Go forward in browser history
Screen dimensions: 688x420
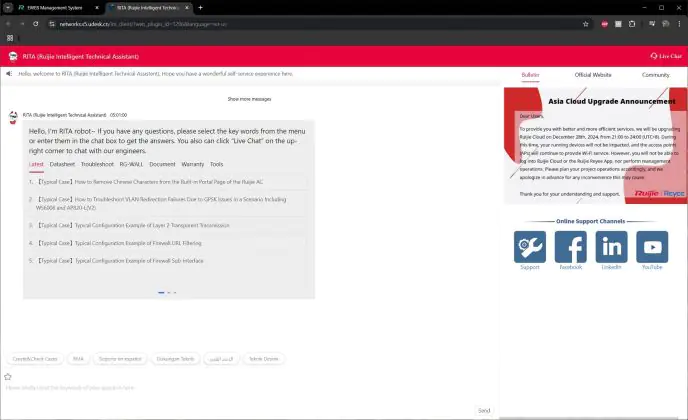(x=22, y=24)
